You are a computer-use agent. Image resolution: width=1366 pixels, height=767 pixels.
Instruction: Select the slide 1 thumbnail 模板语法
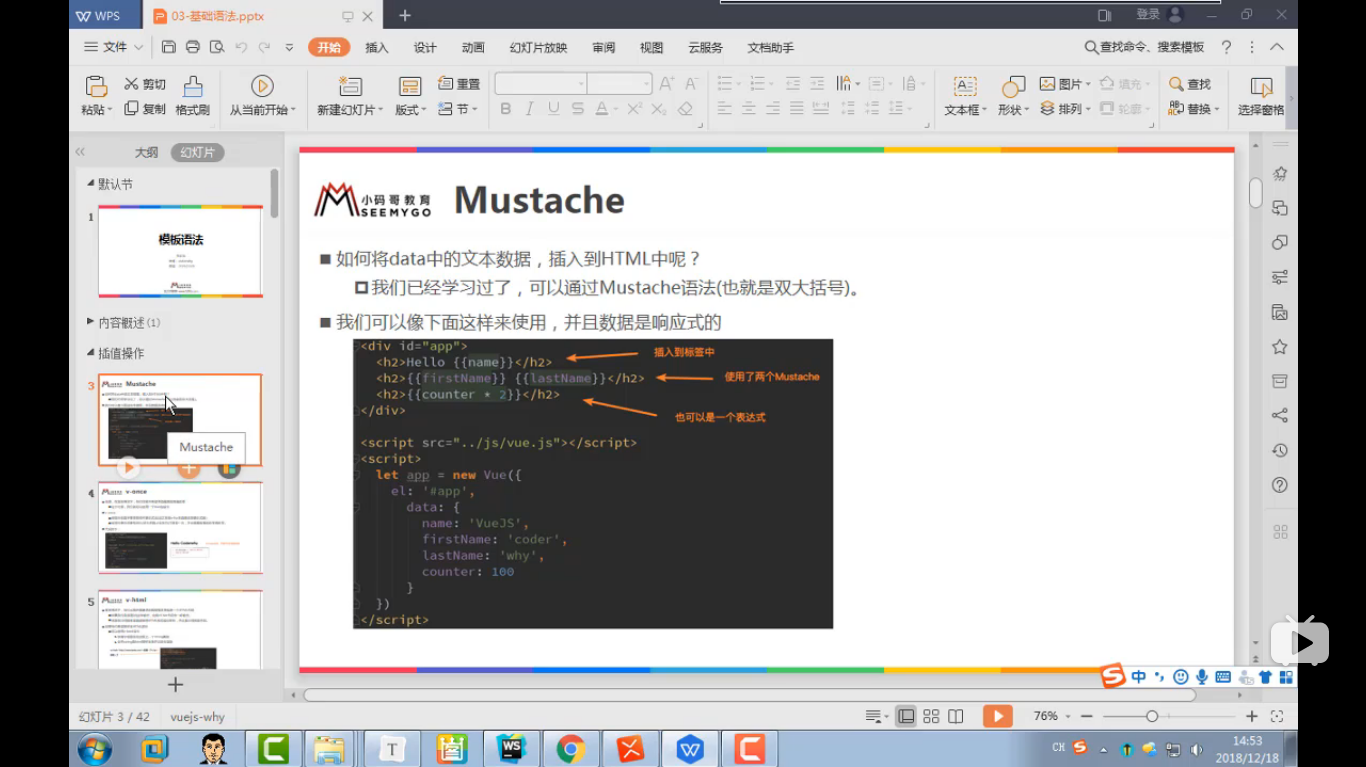(x=180, y=252)
